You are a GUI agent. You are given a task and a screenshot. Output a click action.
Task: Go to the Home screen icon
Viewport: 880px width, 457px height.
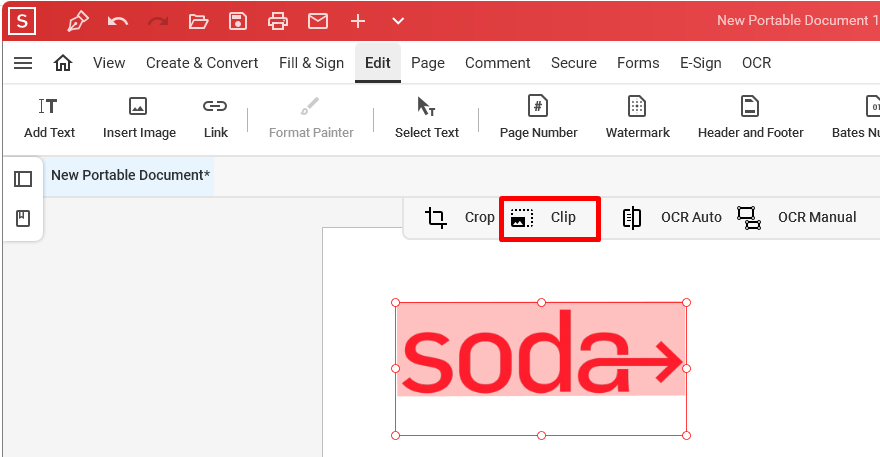click(63, 63)
